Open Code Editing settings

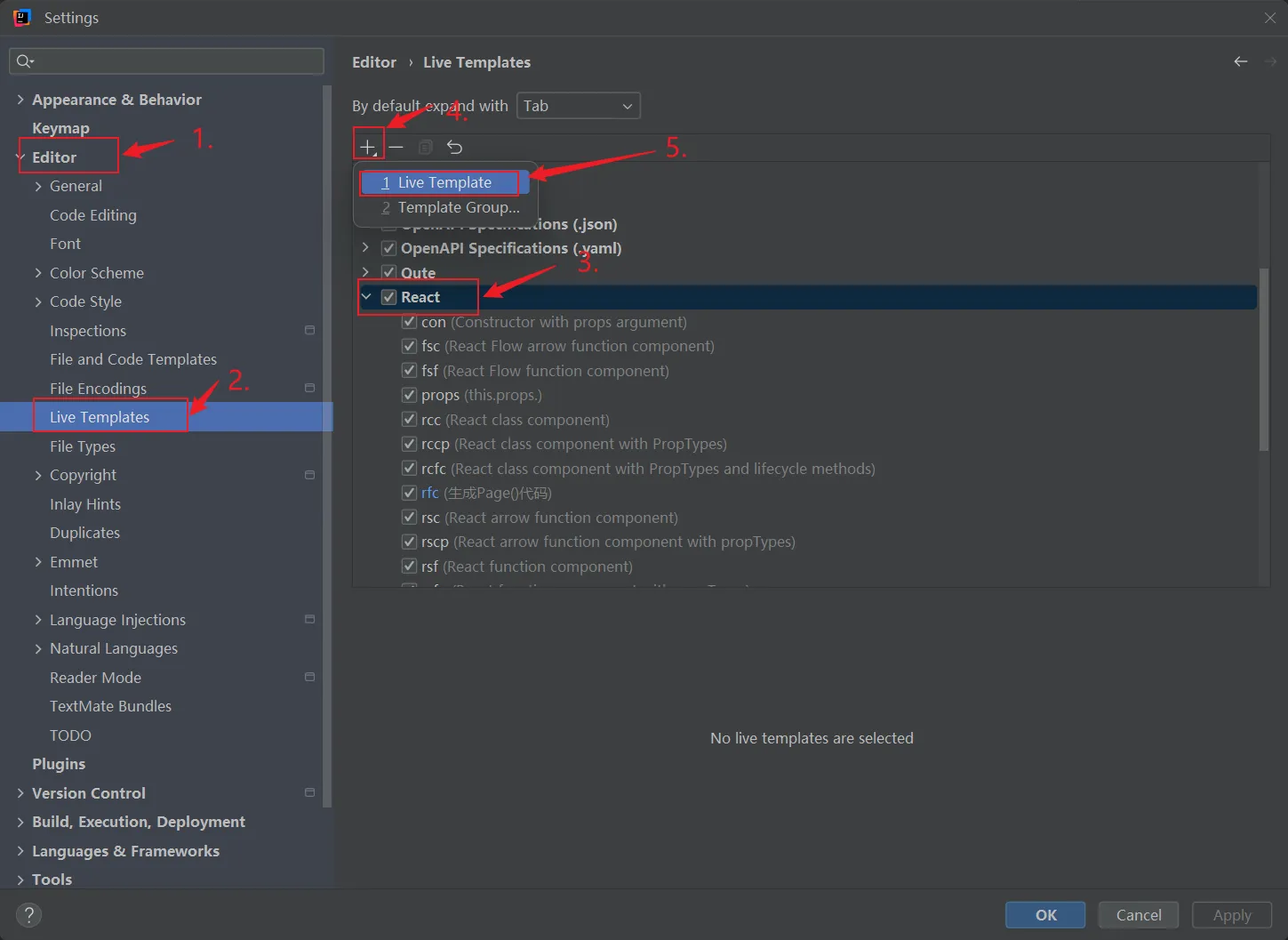[x=93, y=215]
